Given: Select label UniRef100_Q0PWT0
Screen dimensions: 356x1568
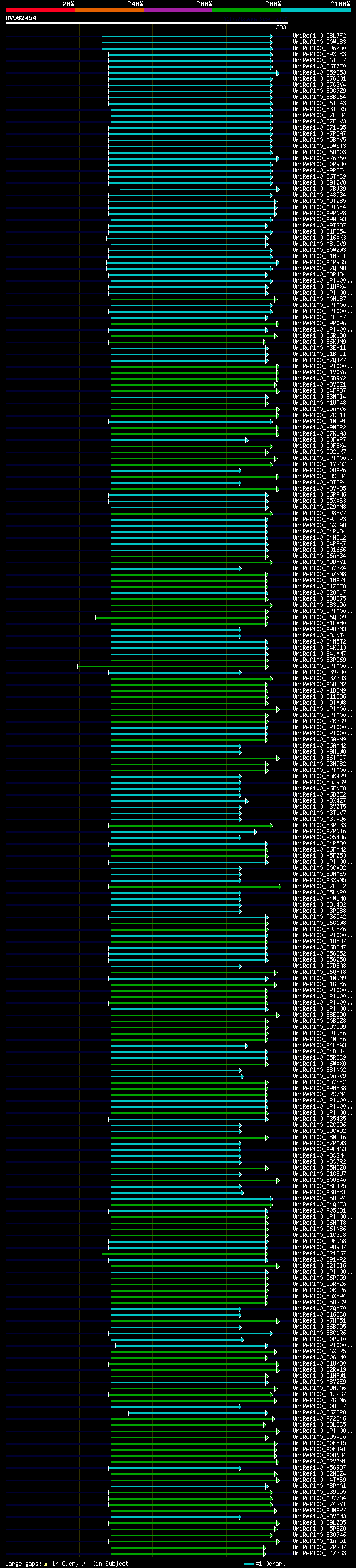Looking at the screenshot, I should coord(319,1339).
